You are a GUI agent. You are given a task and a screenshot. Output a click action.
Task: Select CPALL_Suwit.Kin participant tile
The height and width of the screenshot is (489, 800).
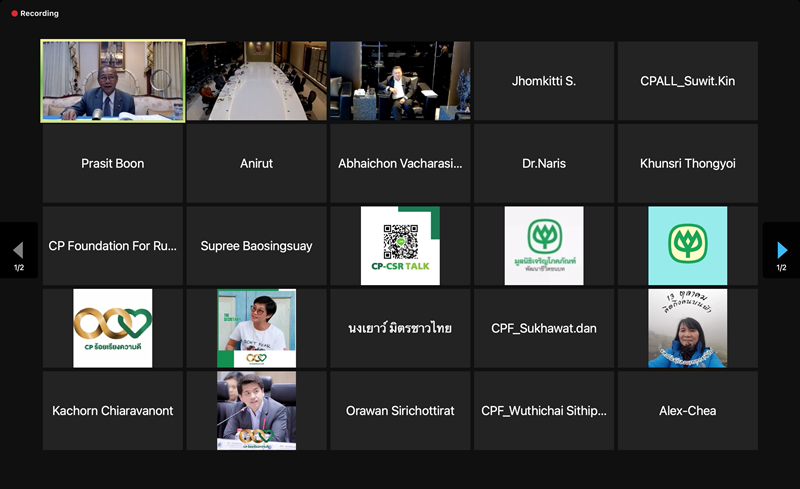tap(687, 81)
